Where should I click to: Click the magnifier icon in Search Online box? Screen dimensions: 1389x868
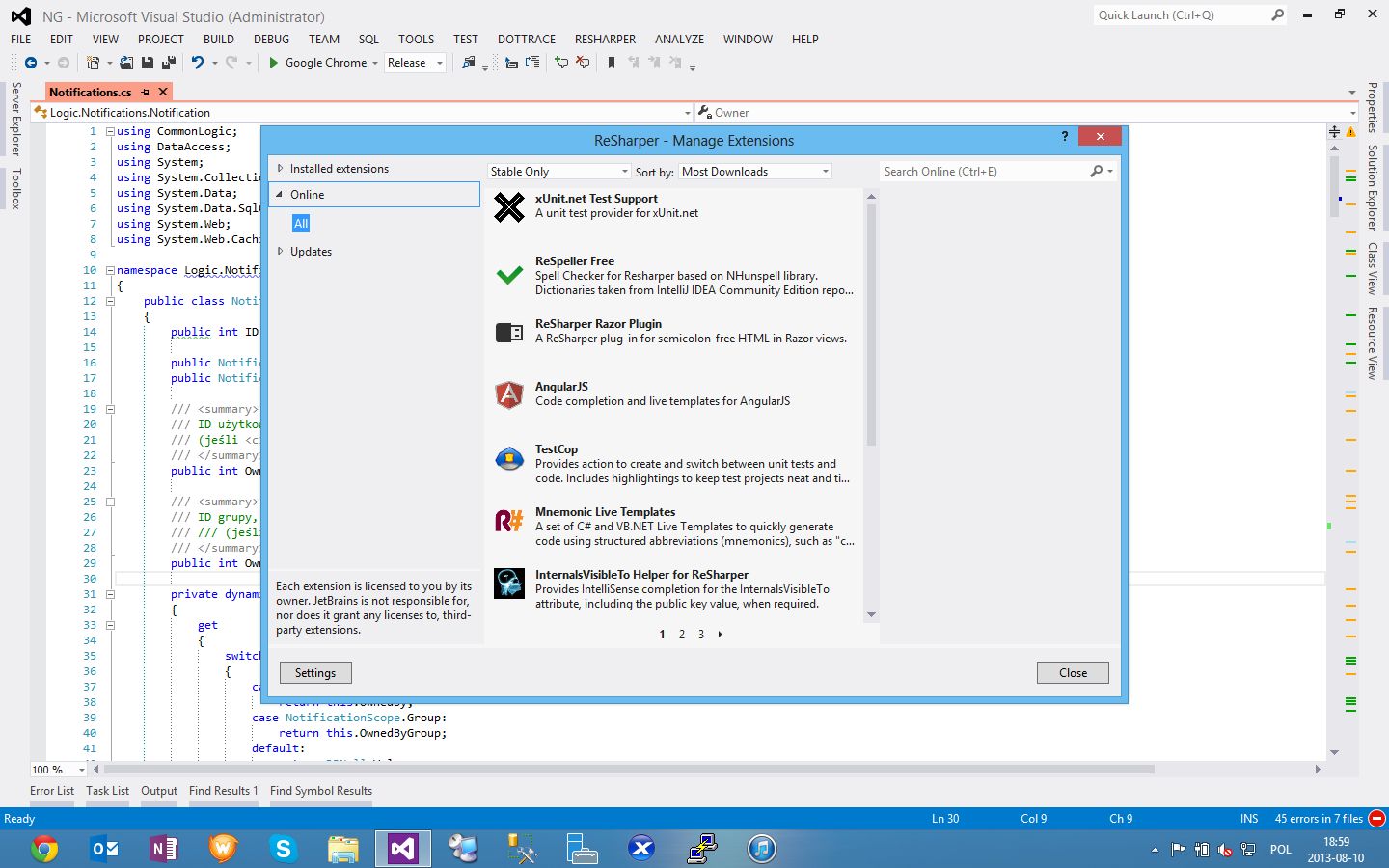[x=1097, y=172]
